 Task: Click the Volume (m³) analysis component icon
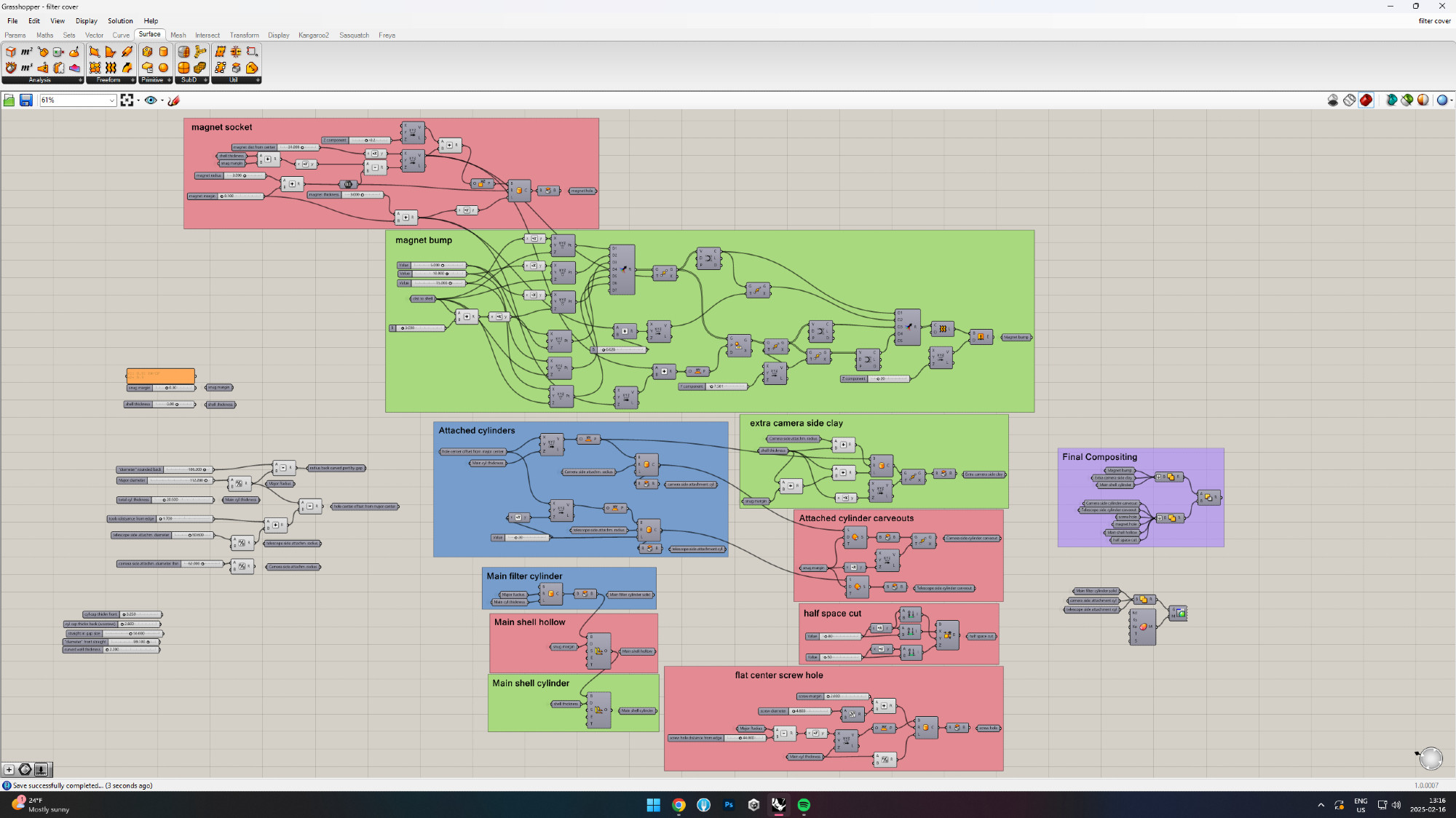(26, 68)
